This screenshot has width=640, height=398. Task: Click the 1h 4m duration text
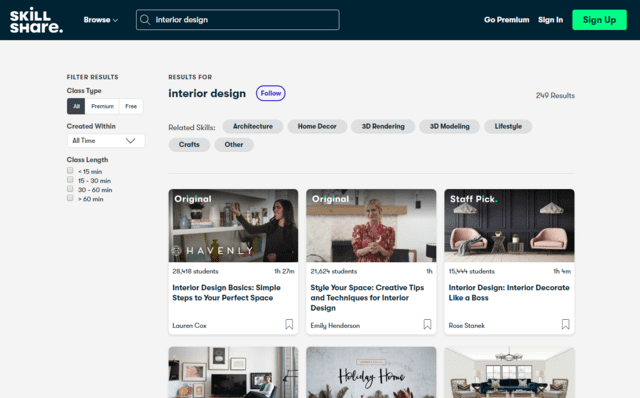tap(562, 271)
